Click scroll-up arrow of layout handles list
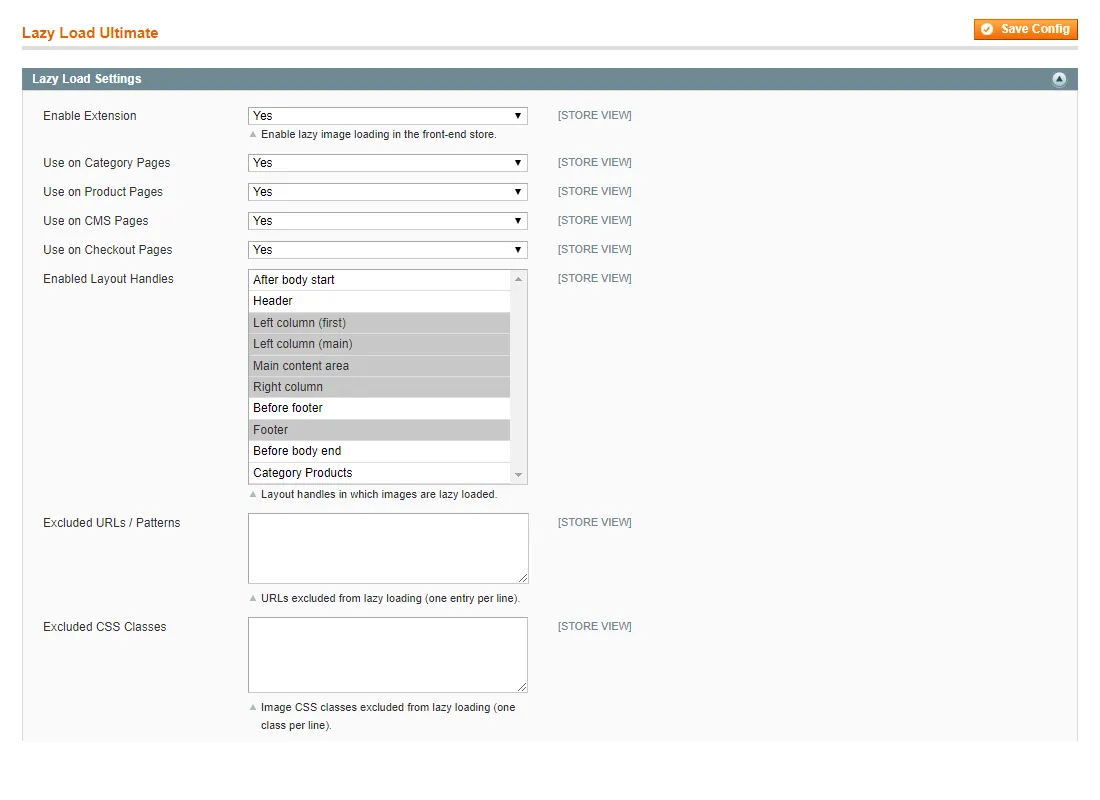1100x800 pixels. [x=518, y=279]
